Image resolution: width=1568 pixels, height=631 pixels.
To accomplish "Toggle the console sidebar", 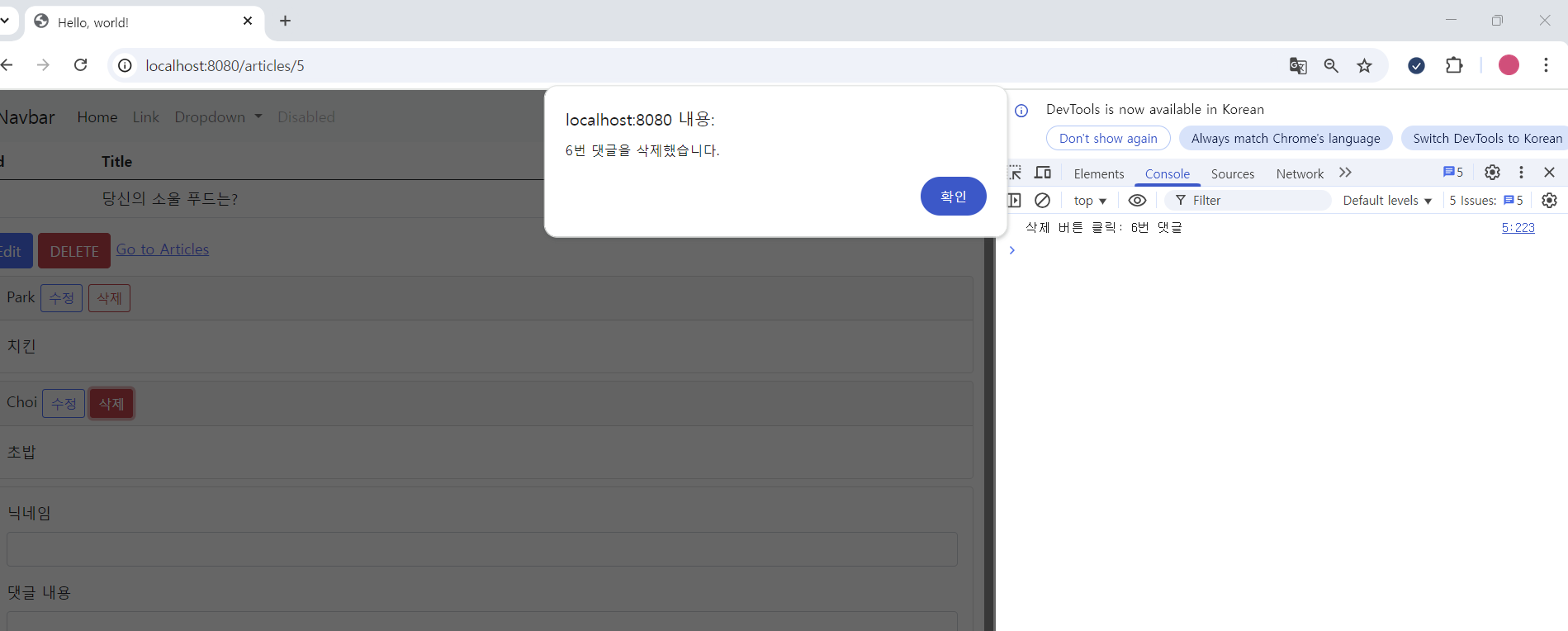I will click(x=1015, y=200).
